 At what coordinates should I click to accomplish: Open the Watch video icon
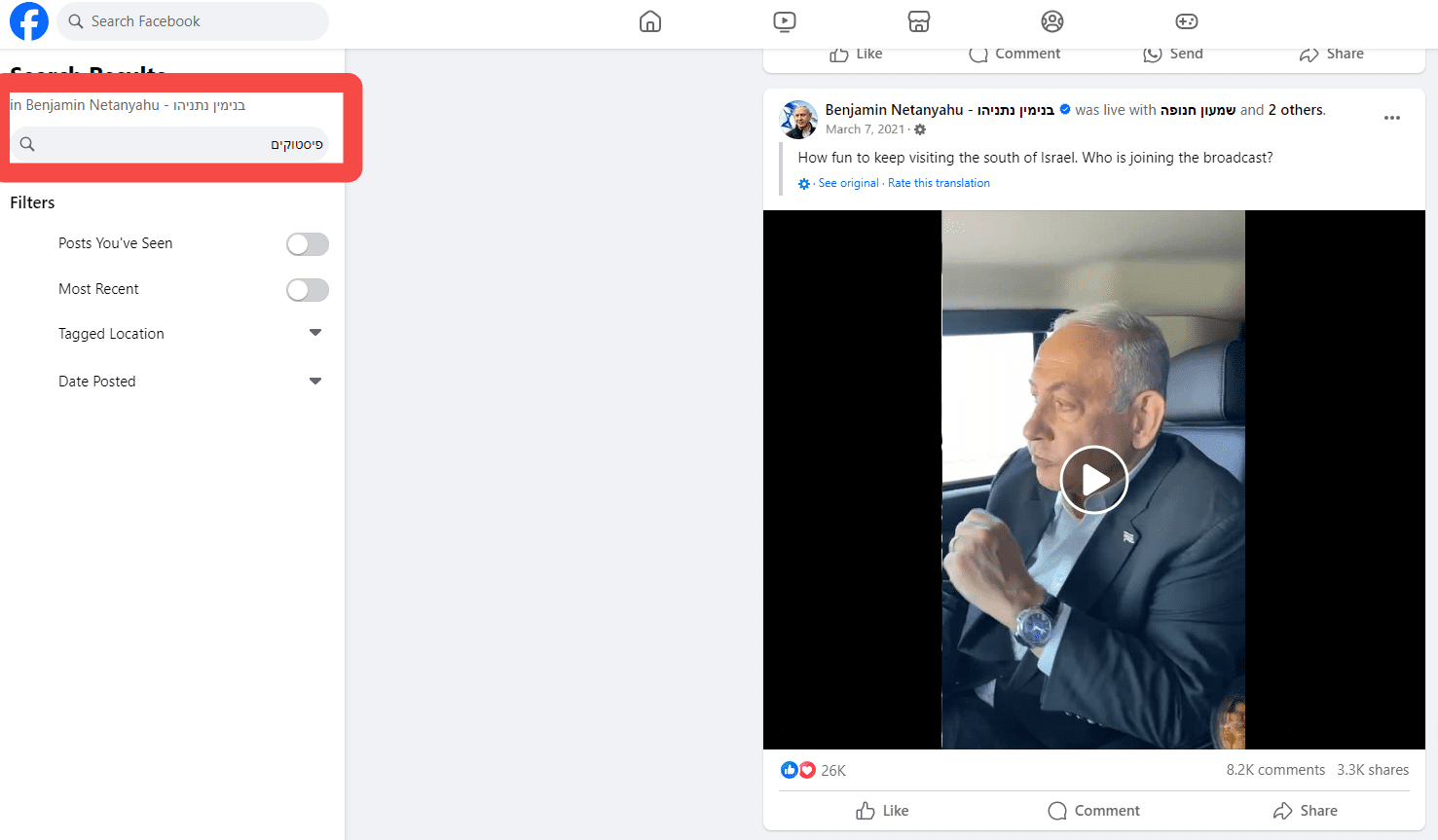pos(785,21)
